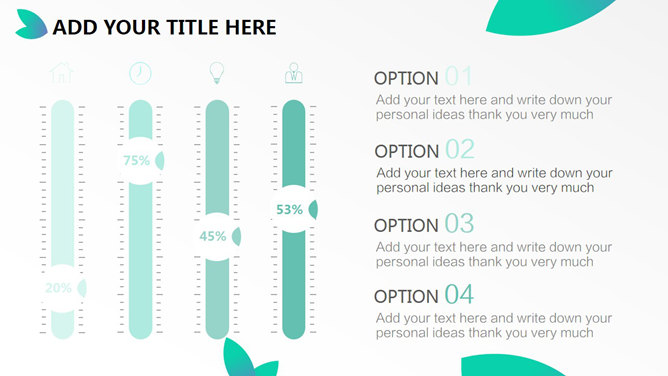Viewport: 668px width, 376px height.
Task: Click the 20% slider marker
Action: coord(63,288)
